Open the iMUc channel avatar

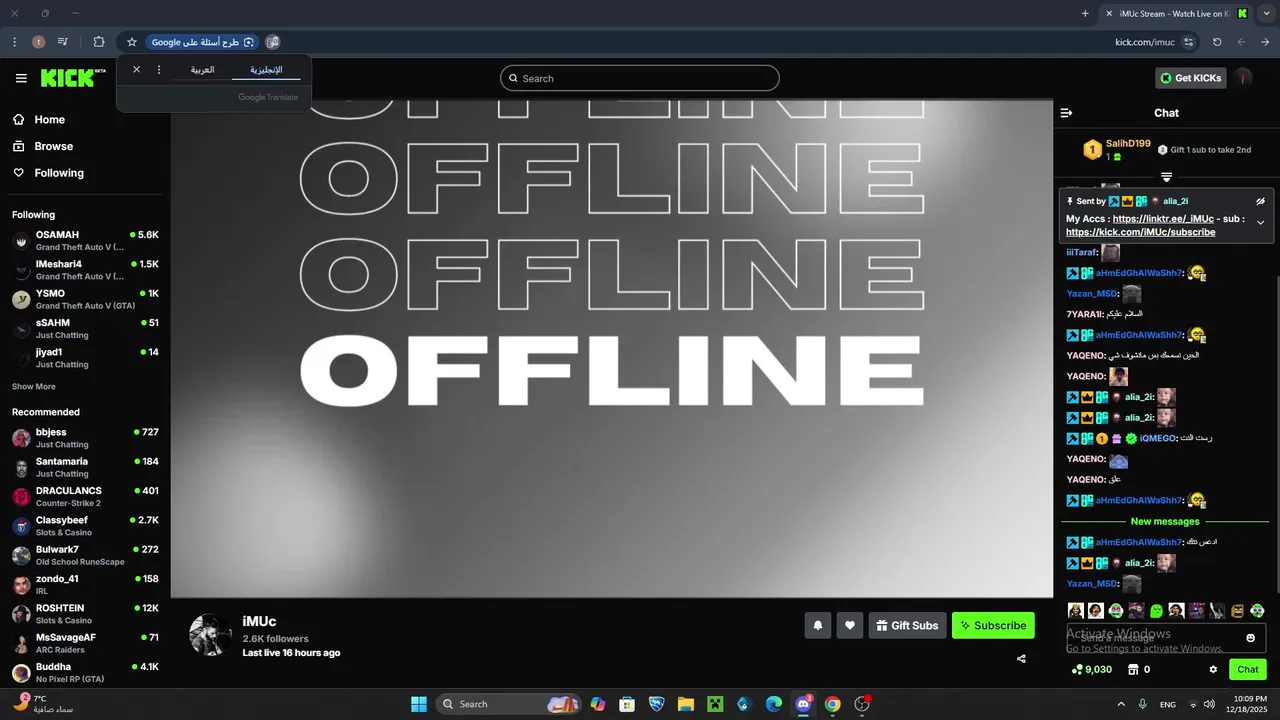(x=210, y=635)
